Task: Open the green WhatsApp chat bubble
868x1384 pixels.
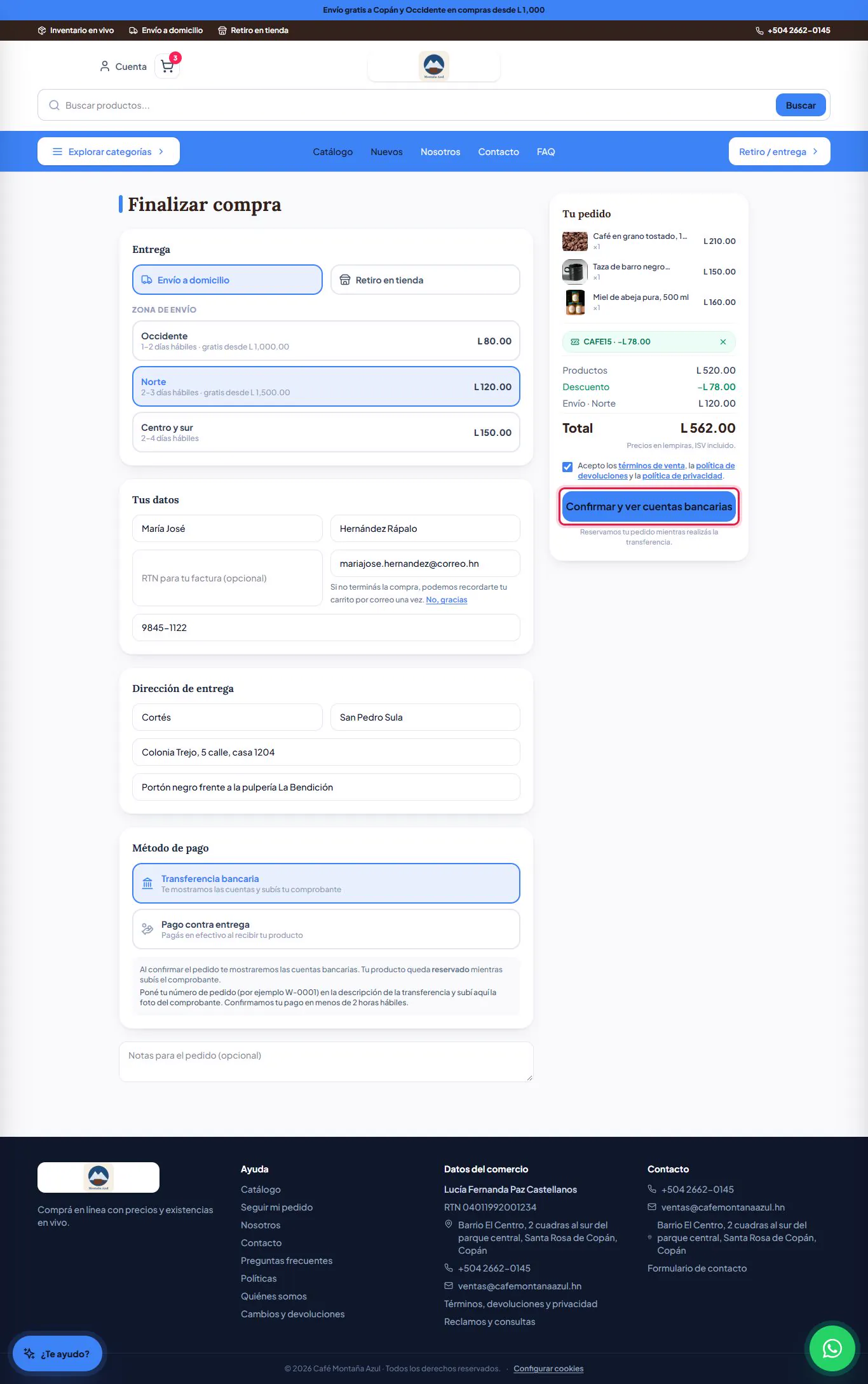Action: coord(832,1348)
